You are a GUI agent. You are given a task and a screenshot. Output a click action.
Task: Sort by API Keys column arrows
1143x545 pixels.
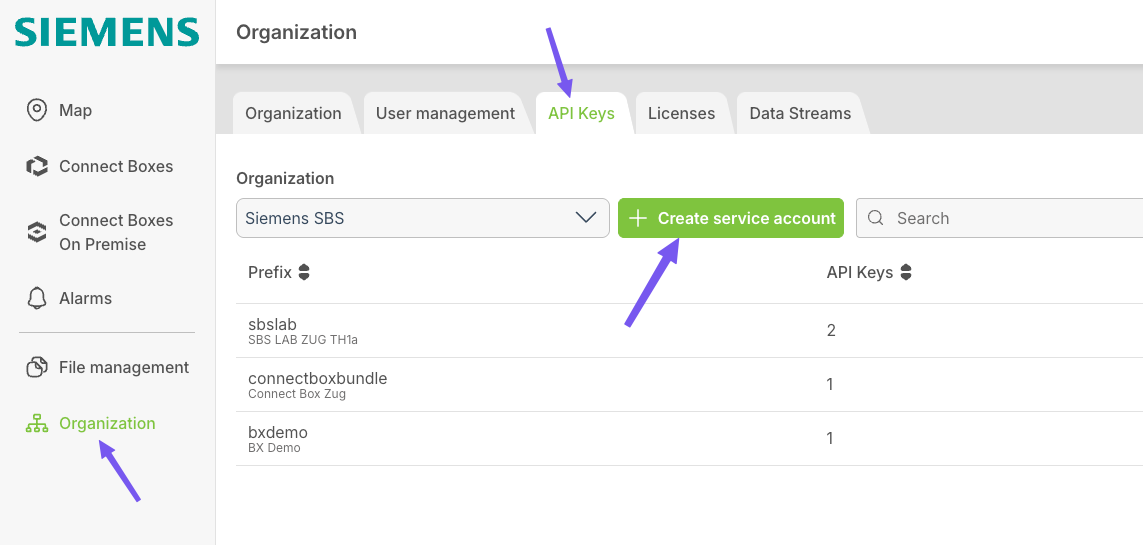coord(906,272)
